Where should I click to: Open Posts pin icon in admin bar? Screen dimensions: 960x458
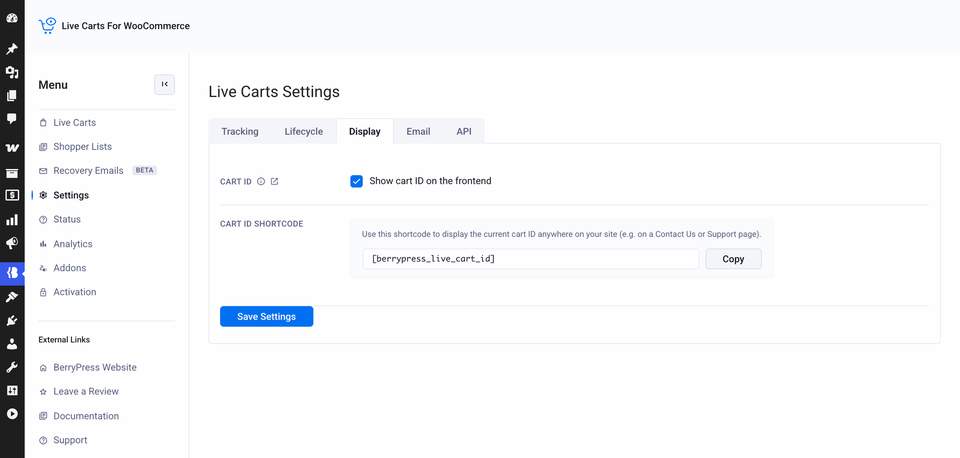(12, 49)
